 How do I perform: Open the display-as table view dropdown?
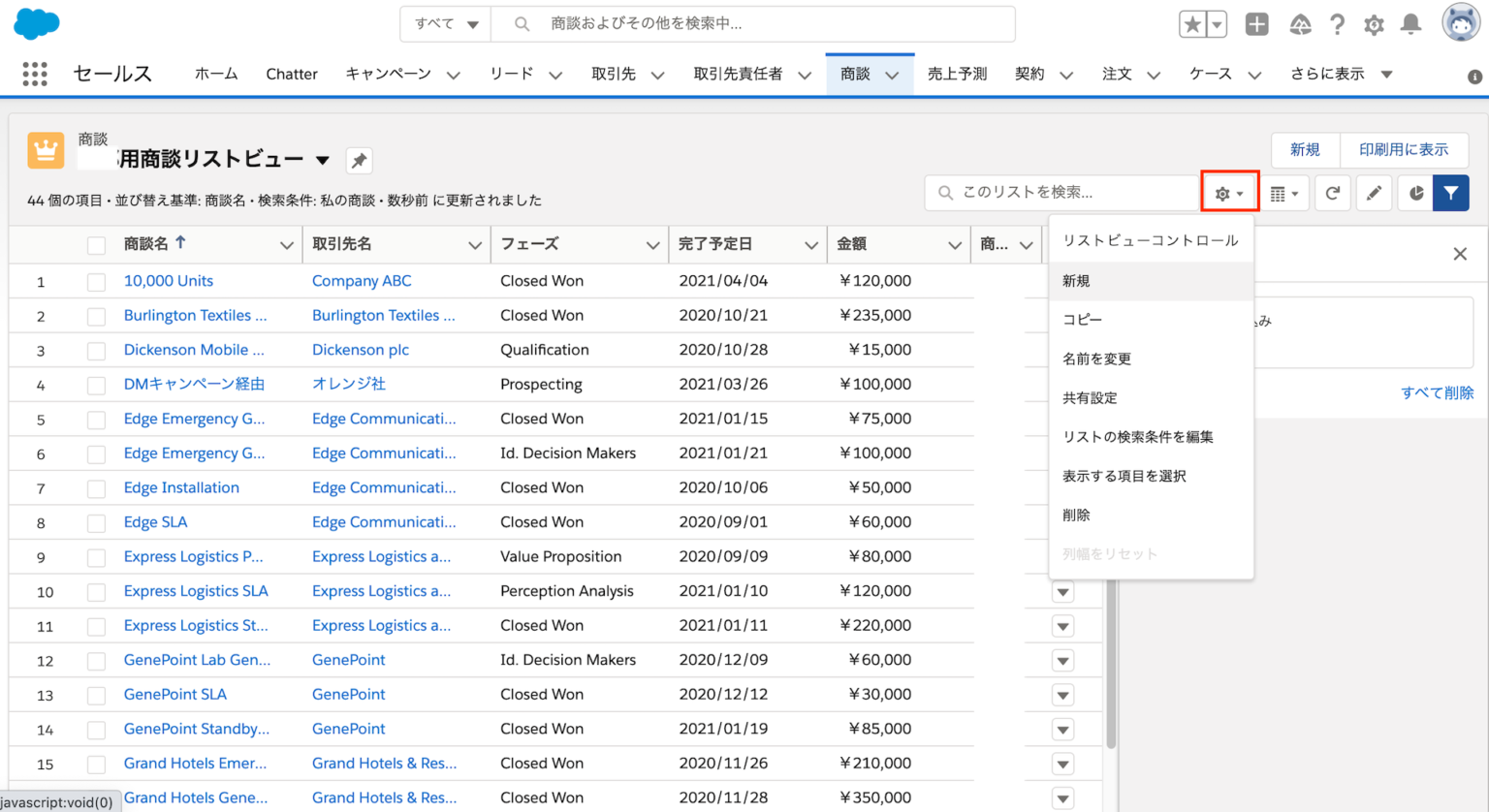click(1284, 193)
